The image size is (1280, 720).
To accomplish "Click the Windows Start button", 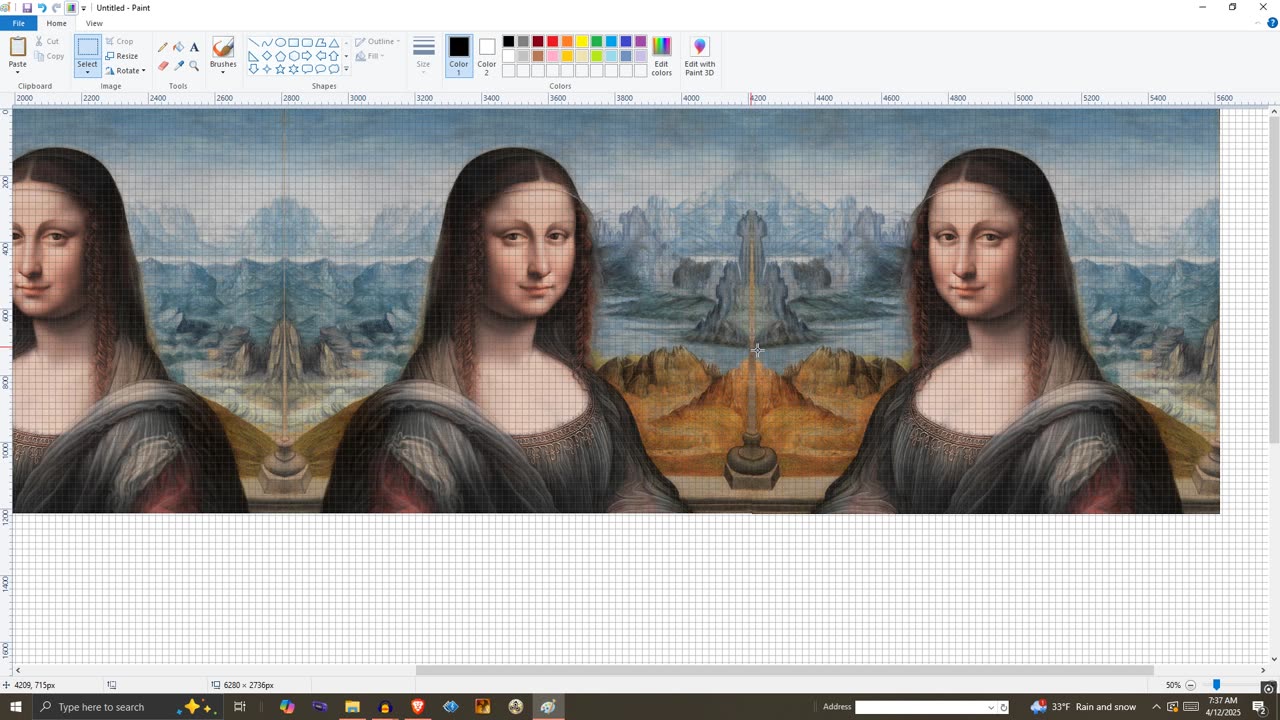I will coord(15,707).
